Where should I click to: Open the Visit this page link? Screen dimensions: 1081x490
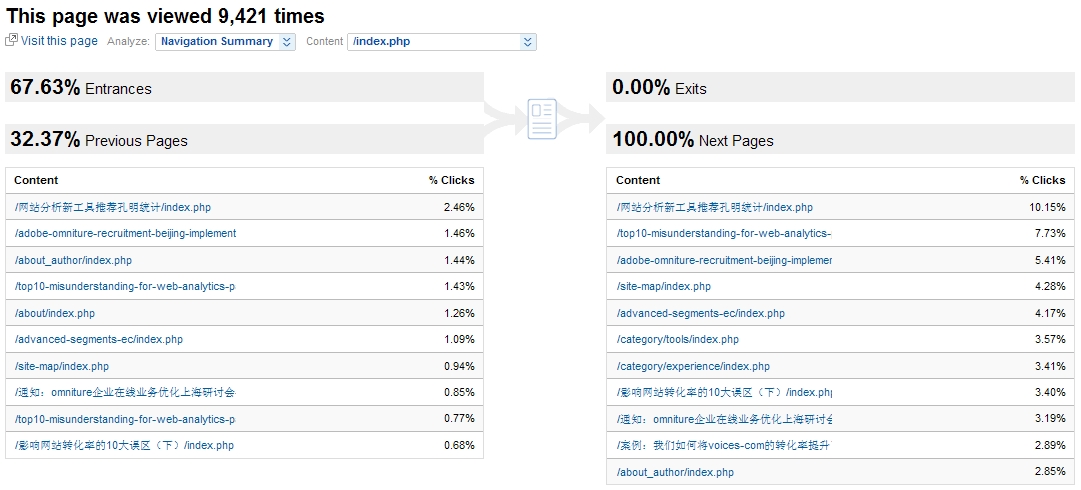point(59,41)
